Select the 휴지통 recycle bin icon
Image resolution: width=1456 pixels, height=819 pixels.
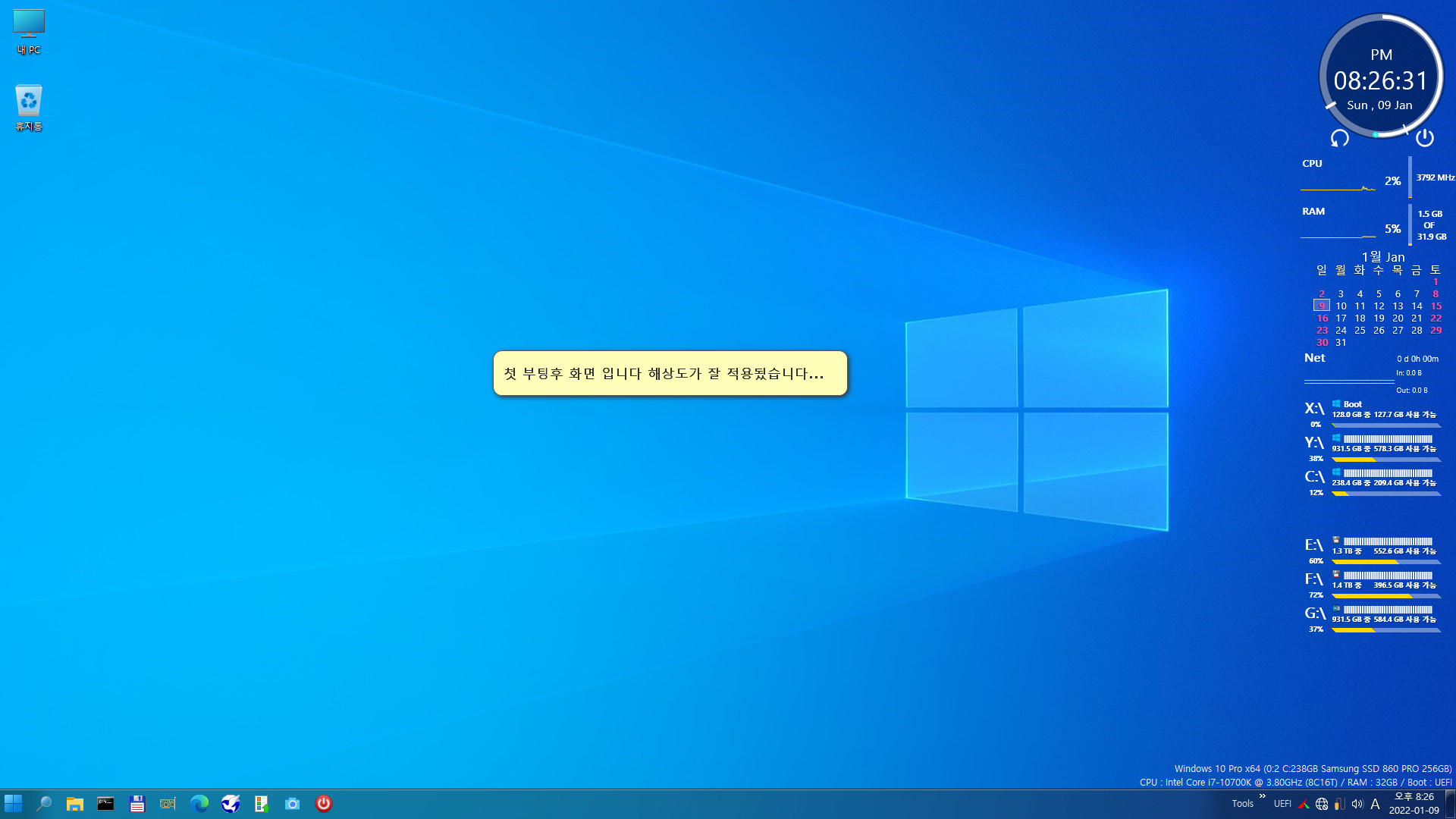[x=29, y=108]
